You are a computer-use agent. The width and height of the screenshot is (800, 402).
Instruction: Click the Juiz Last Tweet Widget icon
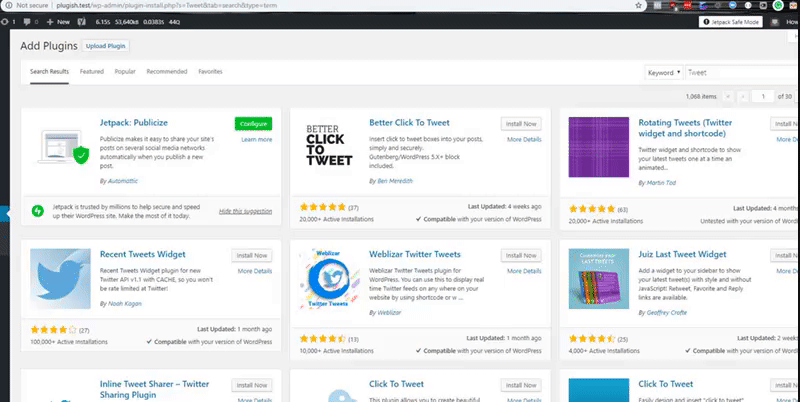pyautogui.click(x=598, y=279)
